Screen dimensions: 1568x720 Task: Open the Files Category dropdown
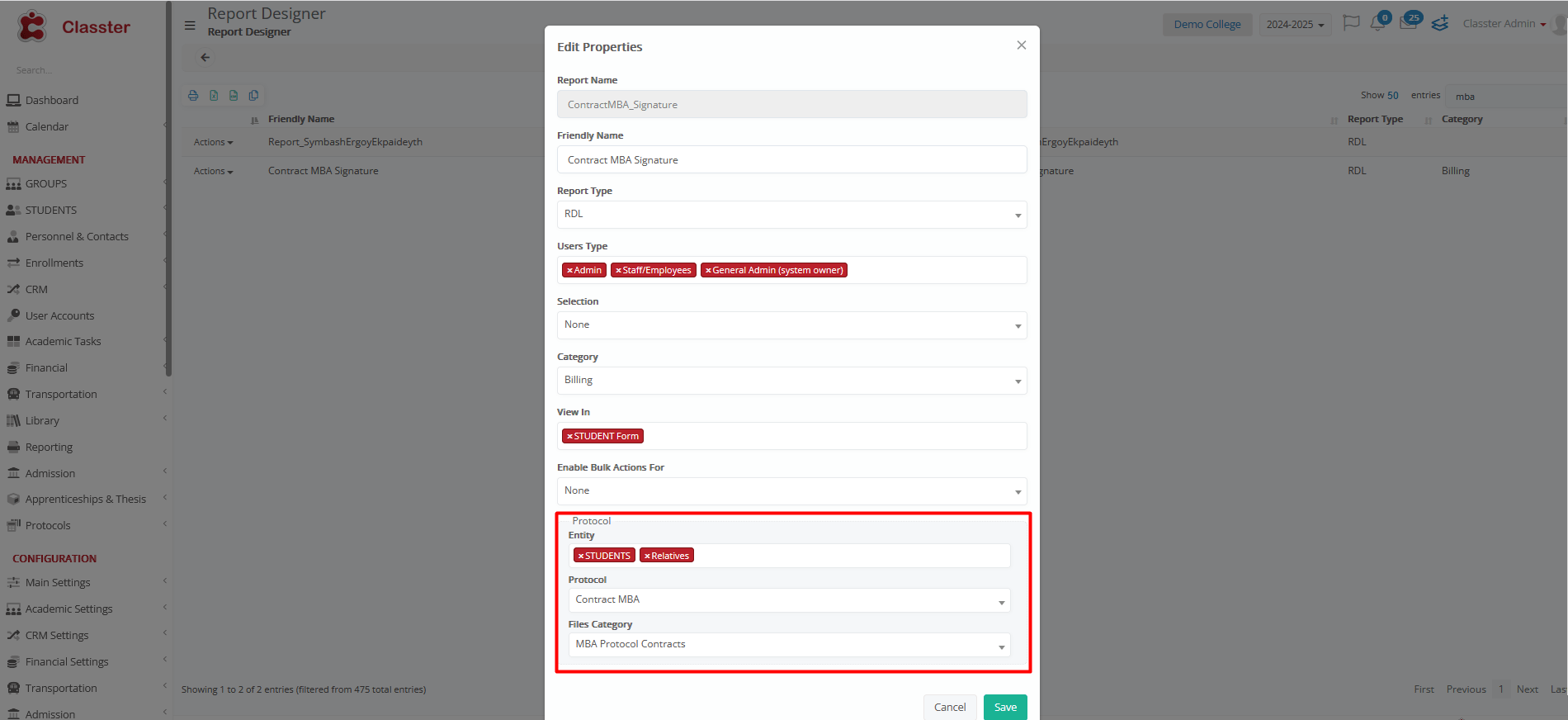pos(788,645)
